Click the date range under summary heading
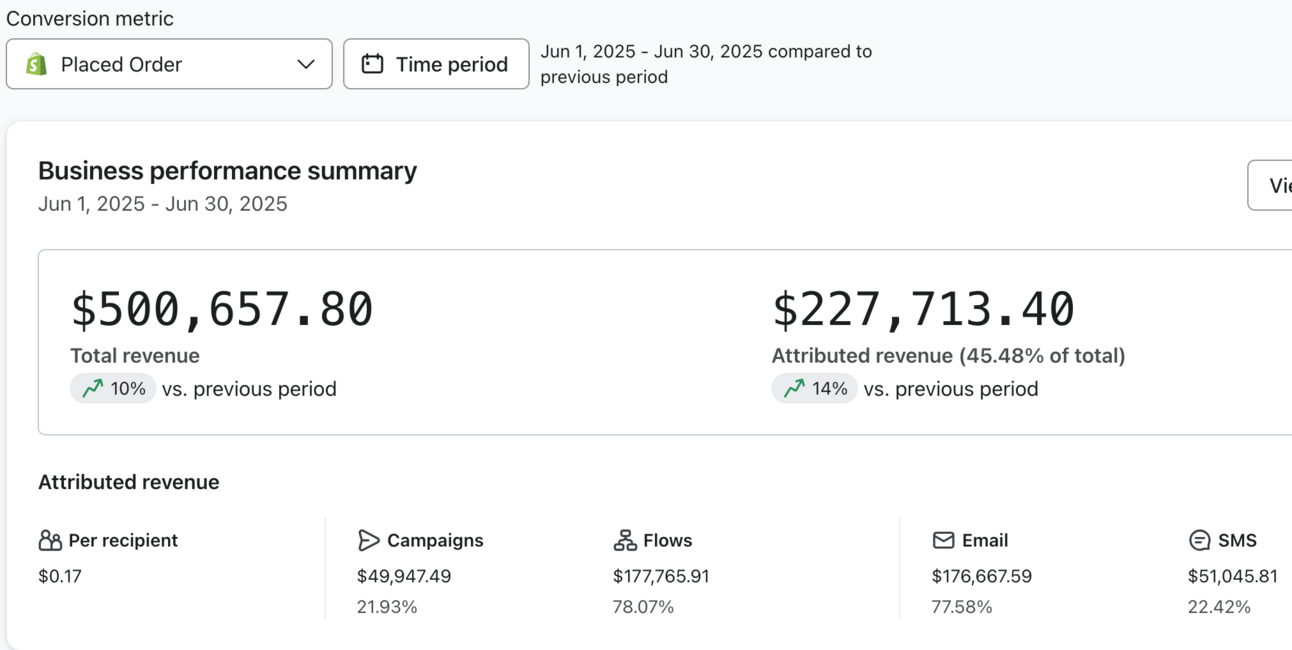Image resolution: width=1292 pixels, height=650 pixels. [163, 204]
